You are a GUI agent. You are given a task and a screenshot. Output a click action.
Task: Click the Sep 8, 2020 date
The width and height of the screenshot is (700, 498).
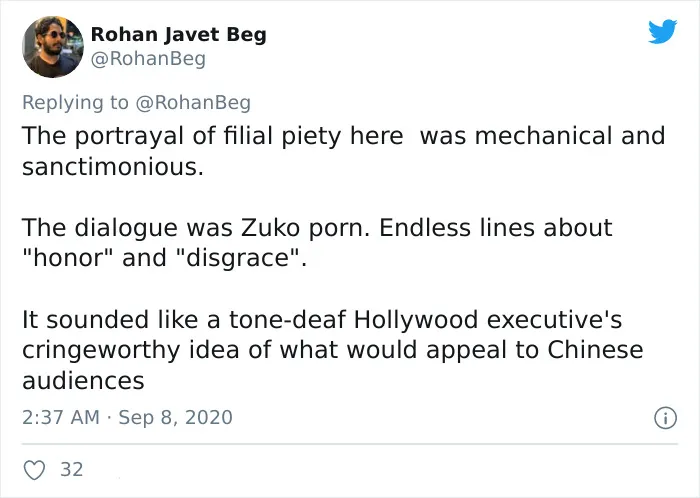click(175, 418)
